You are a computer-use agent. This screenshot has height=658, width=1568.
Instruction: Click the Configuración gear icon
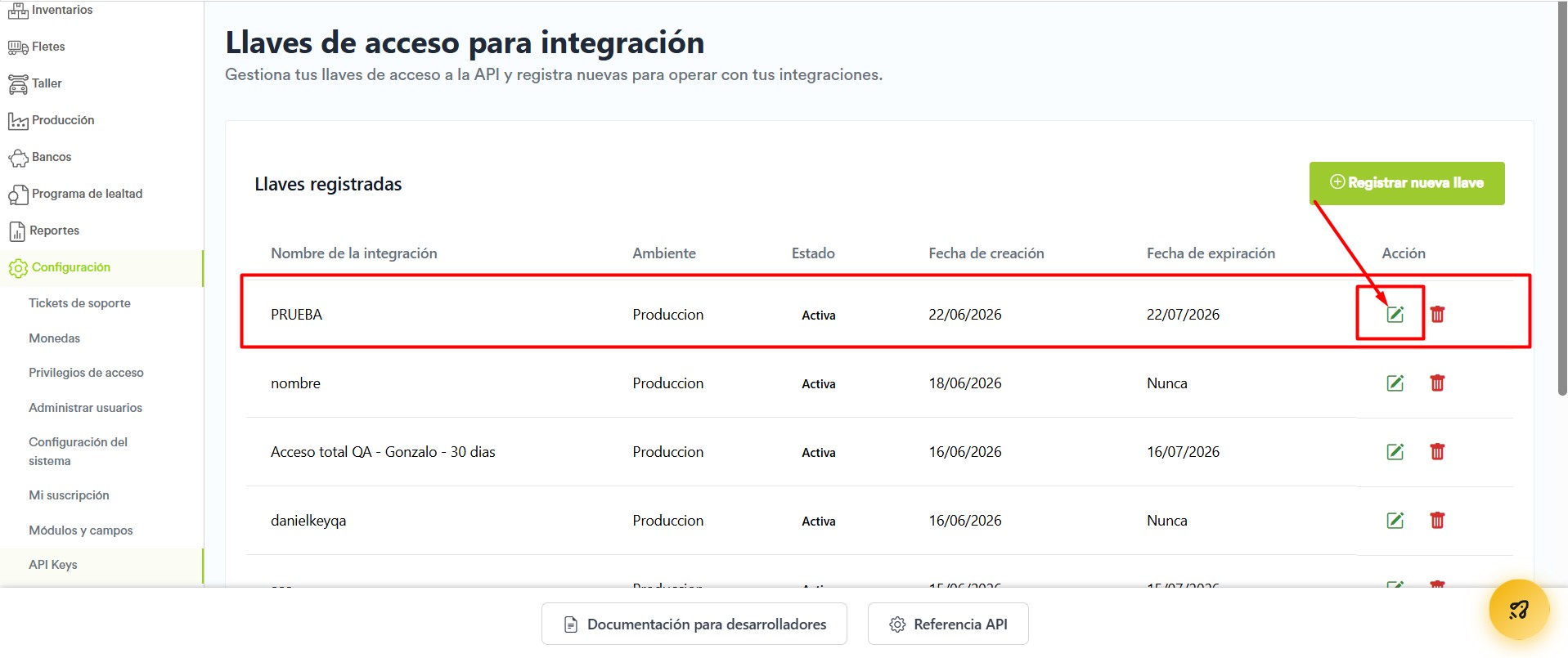pyautogui.click(x=17, y=268)
